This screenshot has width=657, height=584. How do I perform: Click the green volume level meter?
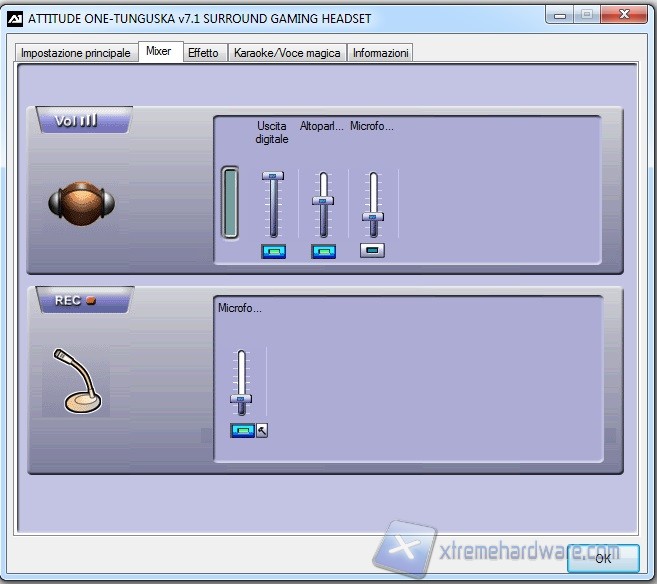coord(230,203)
